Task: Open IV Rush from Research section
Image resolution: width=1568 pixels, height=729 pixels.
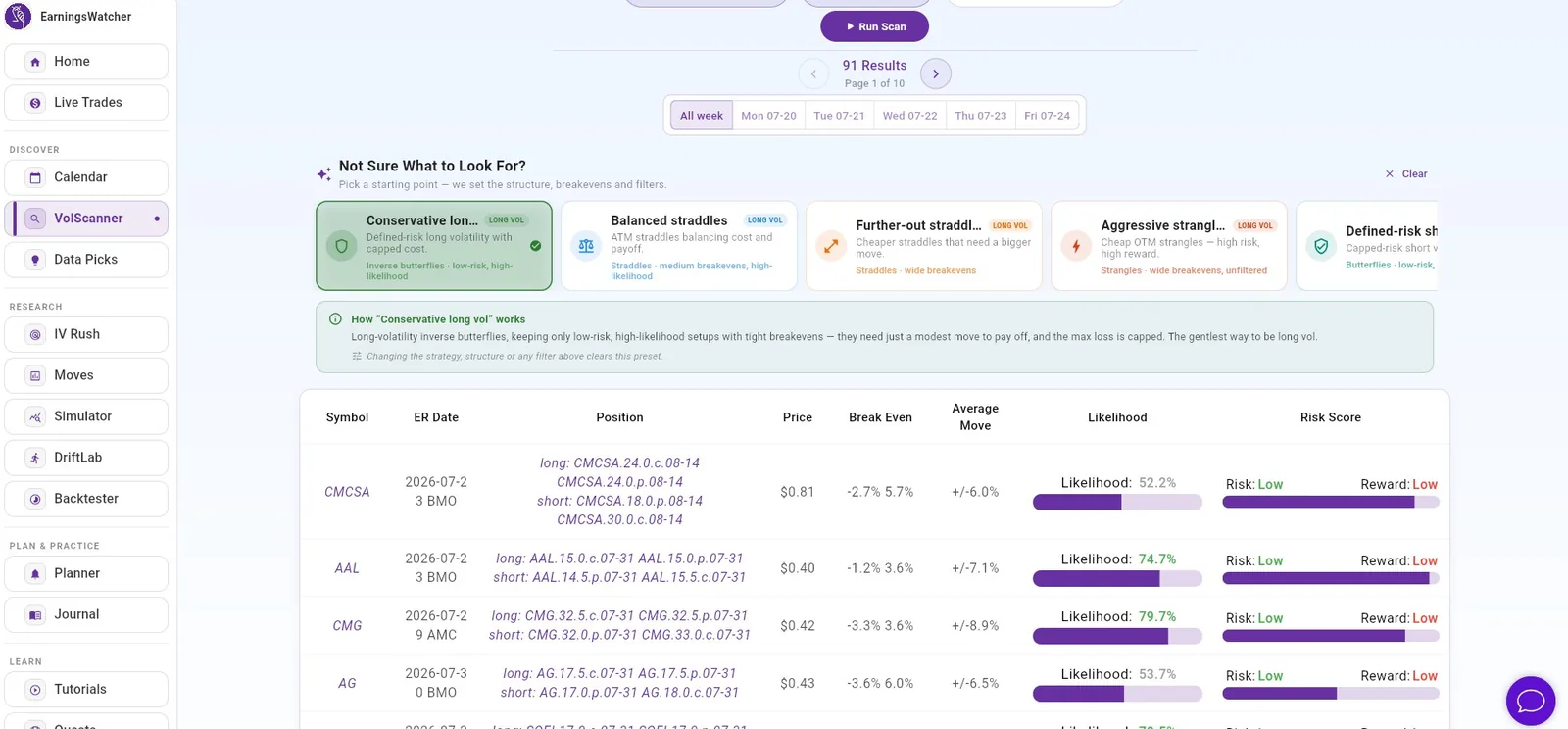Action: pyautogui.click(x=86, y=334)
